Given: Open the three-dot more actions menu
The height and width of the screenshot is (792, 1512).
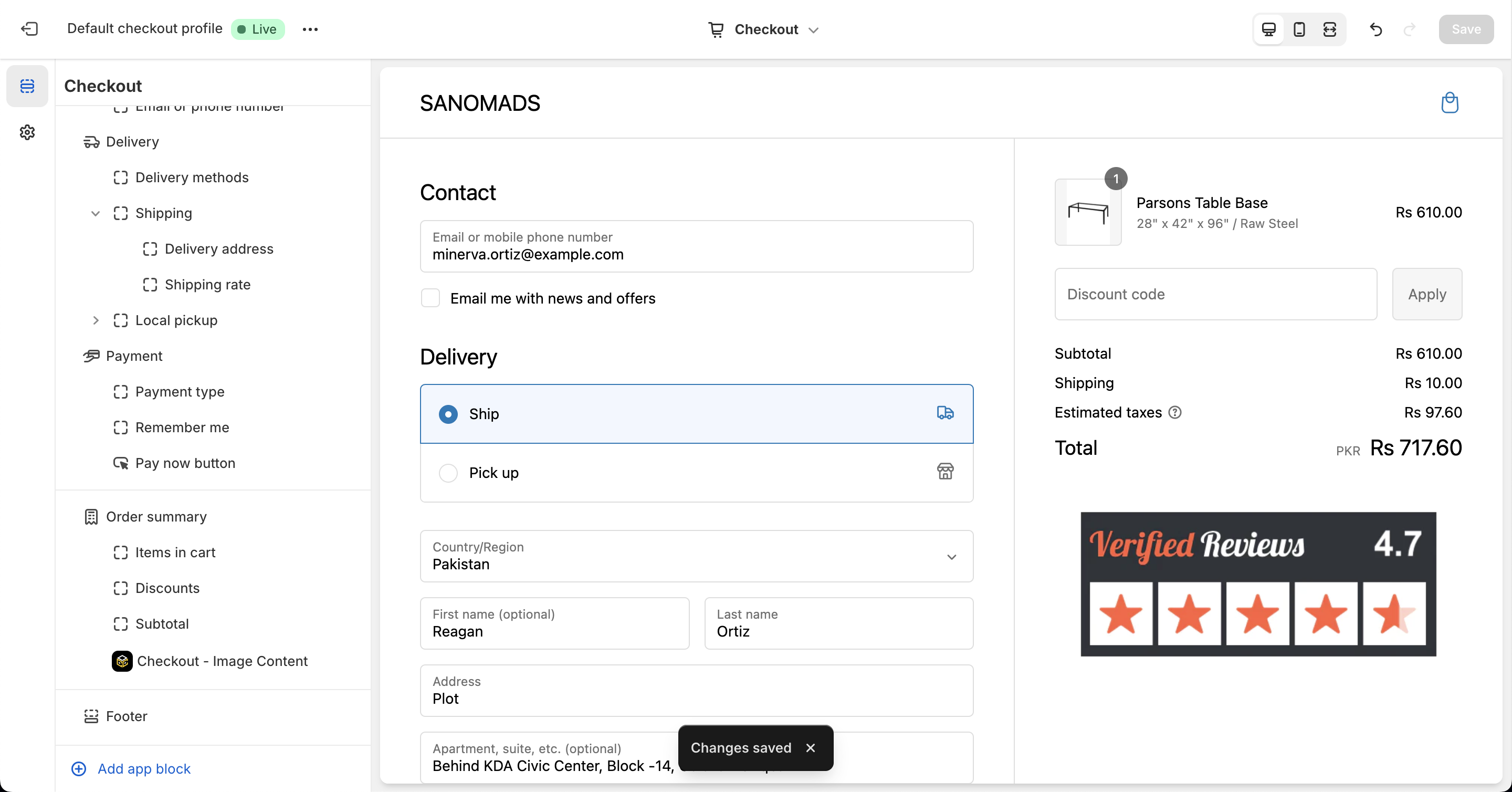Looking at the screenshot, I should pos(310,29).
